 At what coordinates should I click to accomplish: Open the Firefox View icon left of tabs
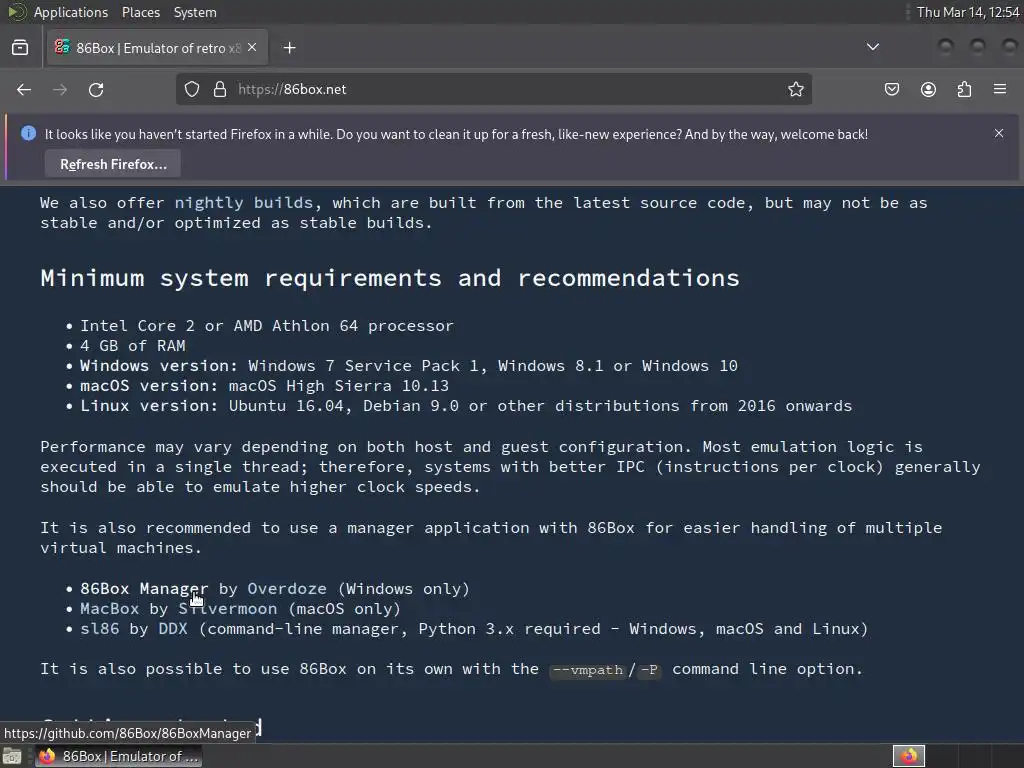(20, 48)
